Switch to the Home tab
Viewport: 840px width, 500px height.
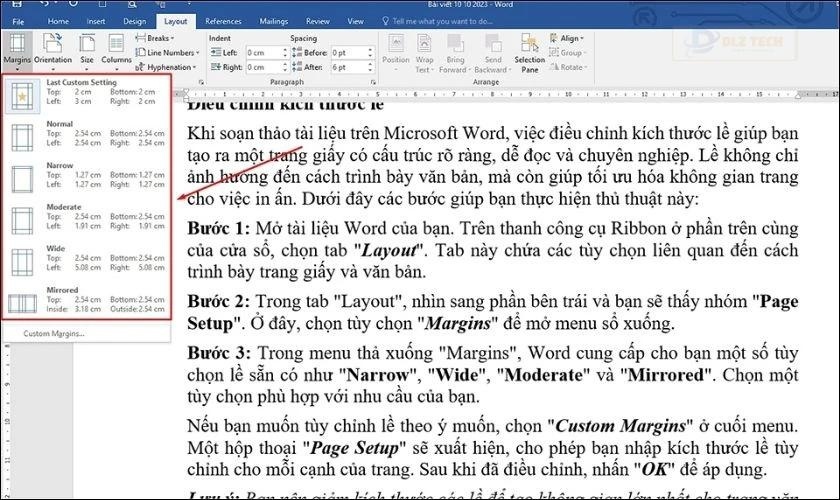(58, 21)
